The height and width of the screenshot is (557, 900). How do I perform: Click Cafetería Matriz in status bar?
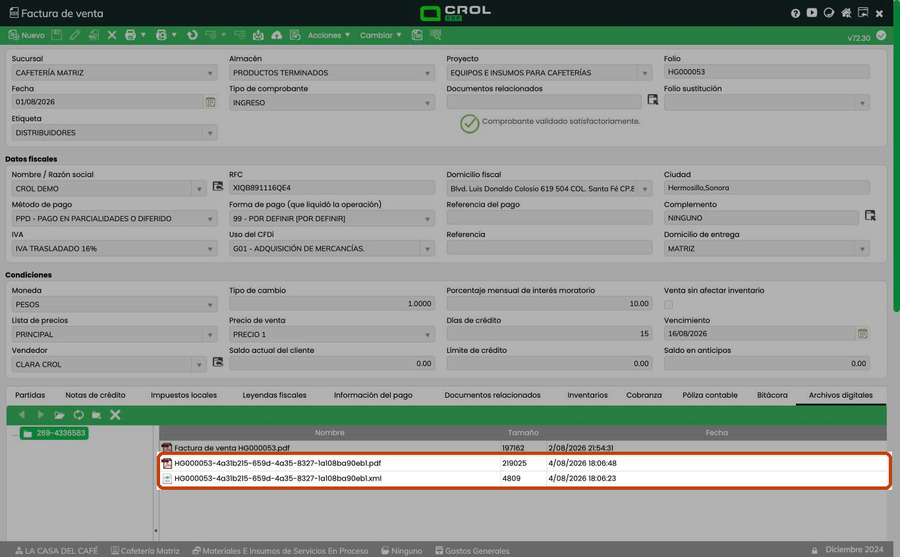point(145,550)
